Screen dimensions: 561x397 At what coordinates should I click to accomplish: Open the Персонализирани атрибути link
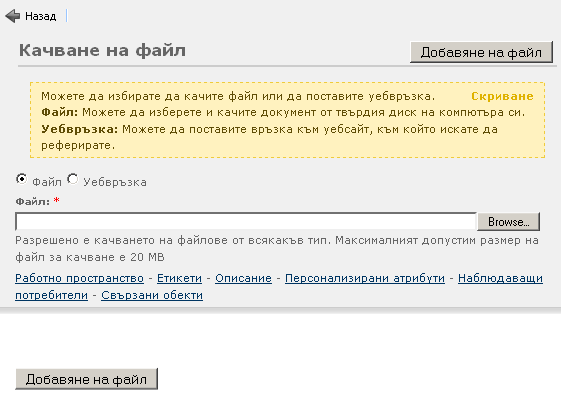(365, 278)
